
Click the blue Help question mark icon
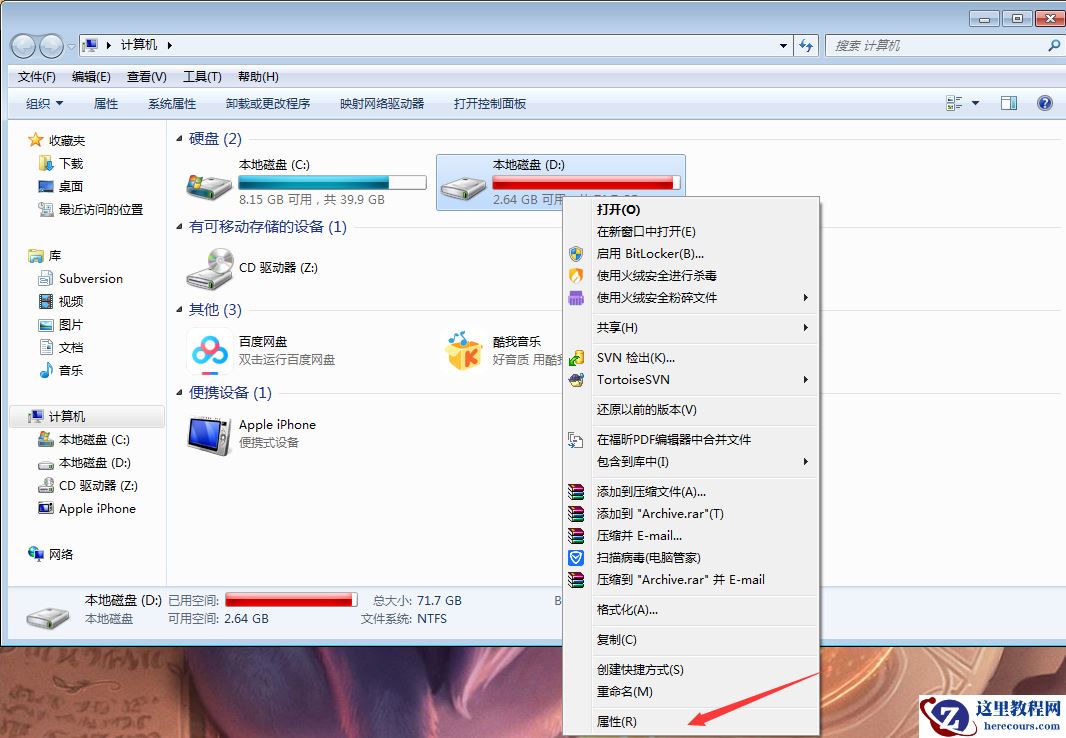[x=1044, y=102]
